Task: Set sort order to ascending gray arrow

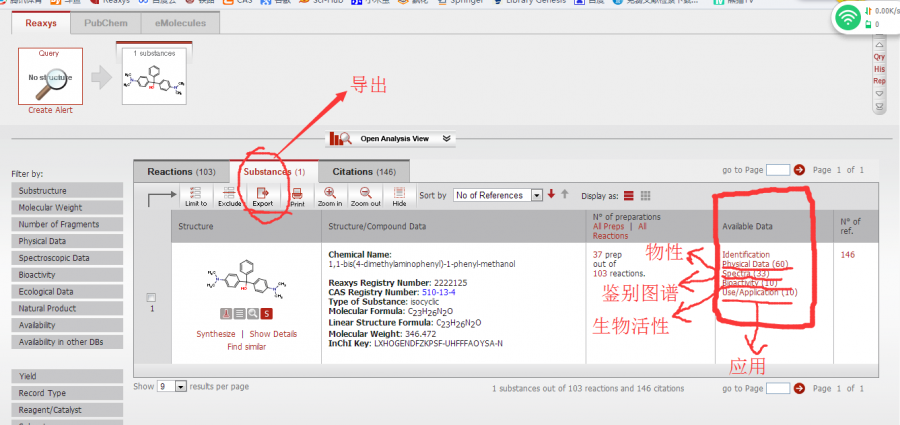Action: [x=565, y=194]
